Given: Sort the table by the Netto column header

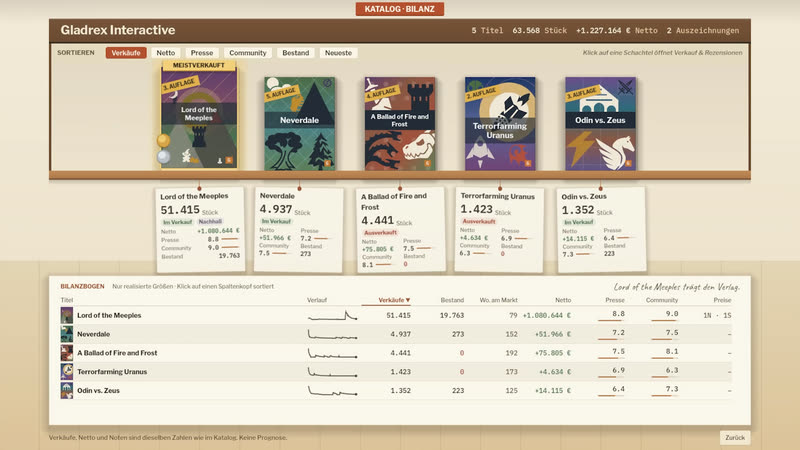Looking at the screenshot, I should point(563,300).
